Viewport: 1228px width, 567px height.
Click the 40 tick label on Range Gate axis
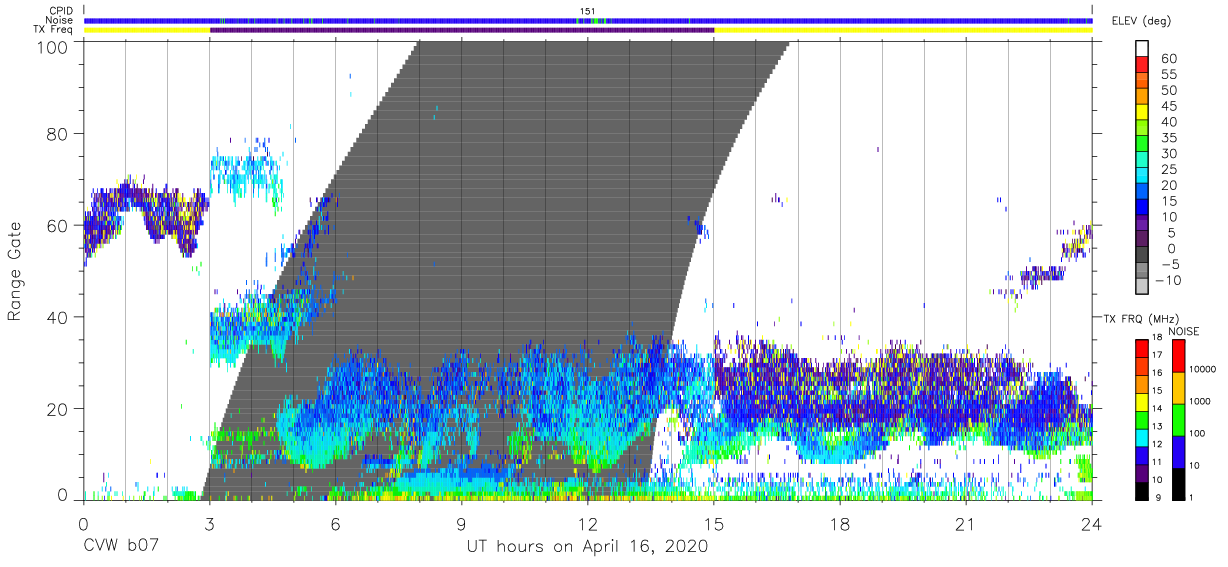coord(59,317)
